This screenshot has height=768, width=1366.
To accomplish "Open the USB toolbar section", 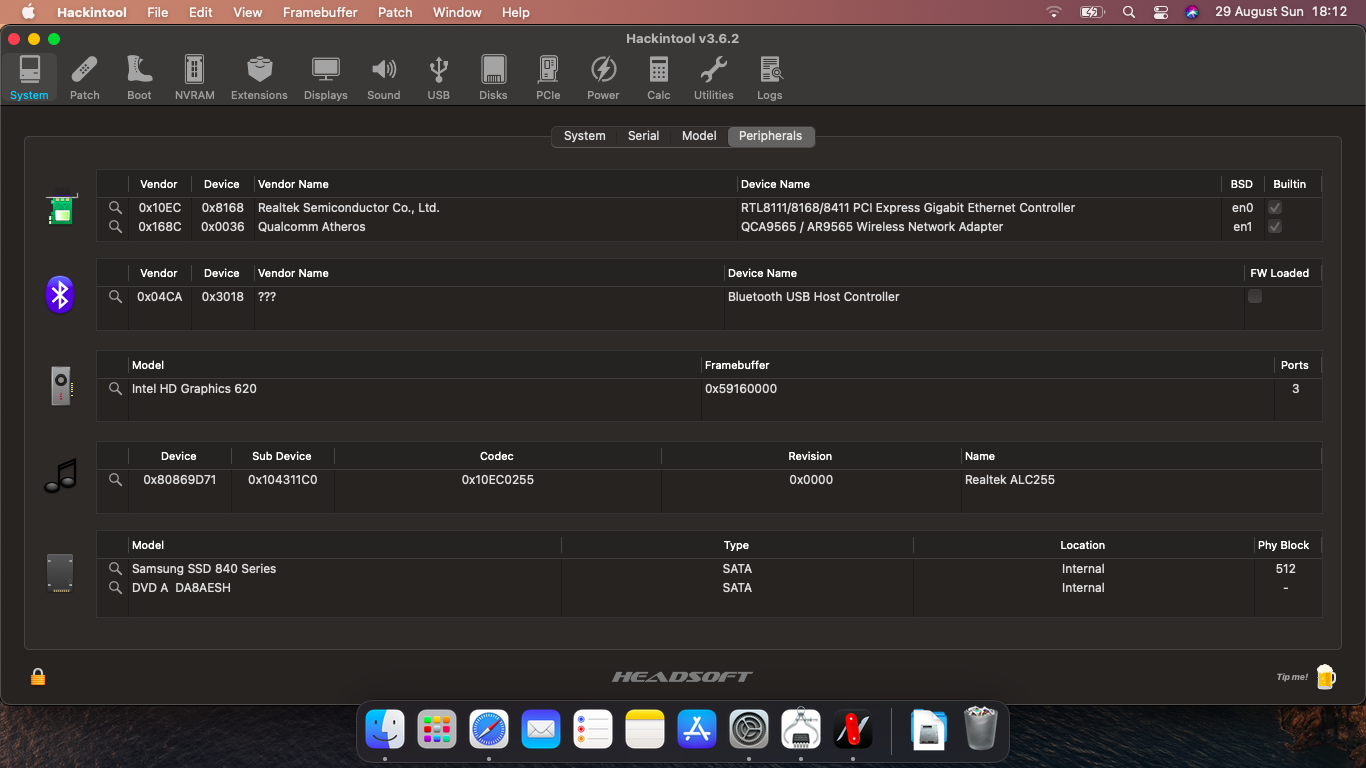I will point(438,77).
